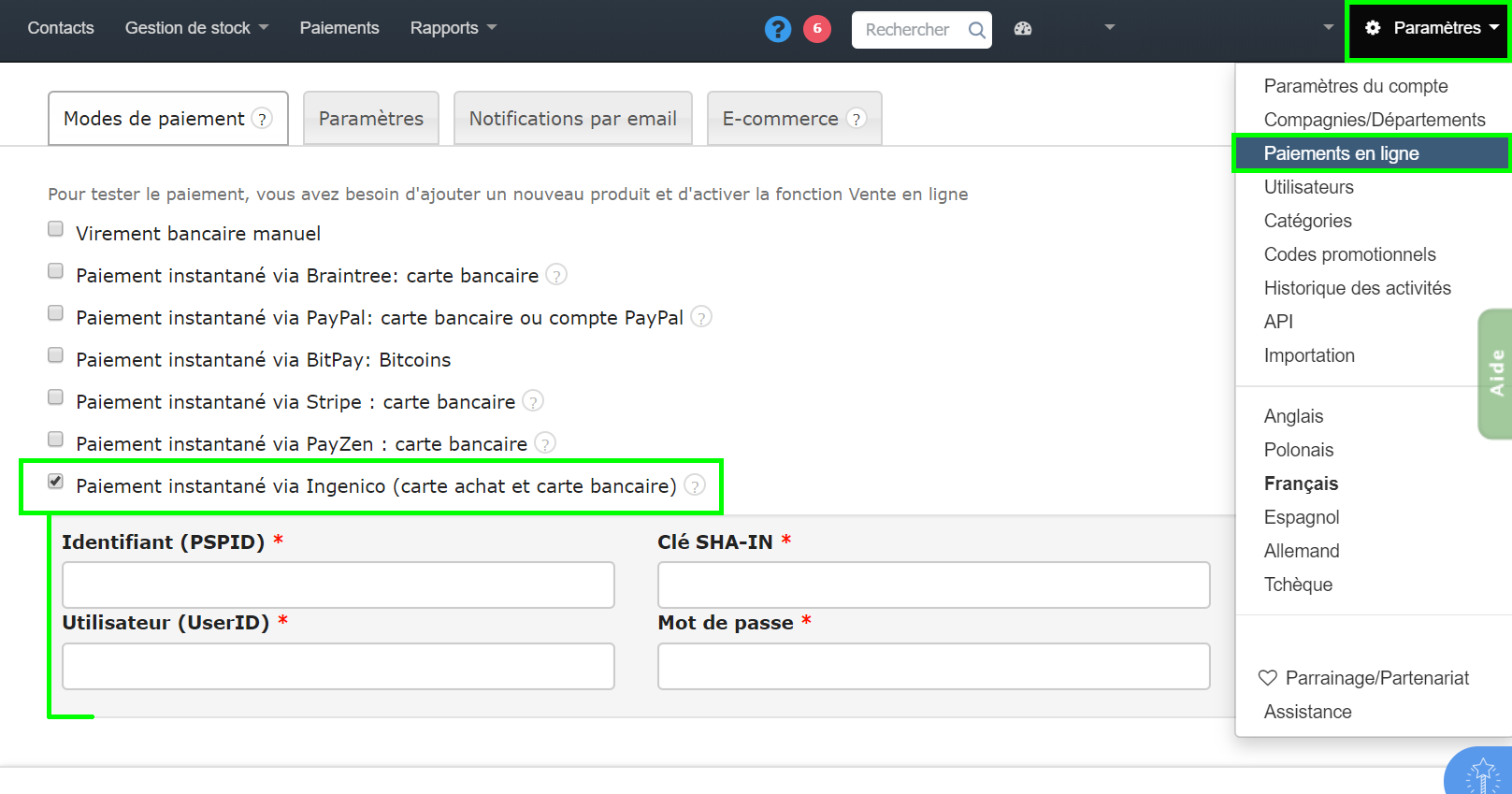This screenshot has width=1512, height=794.
Task: Click the help icon next to Modes de paiement
Action: click(x=263, y=119)
